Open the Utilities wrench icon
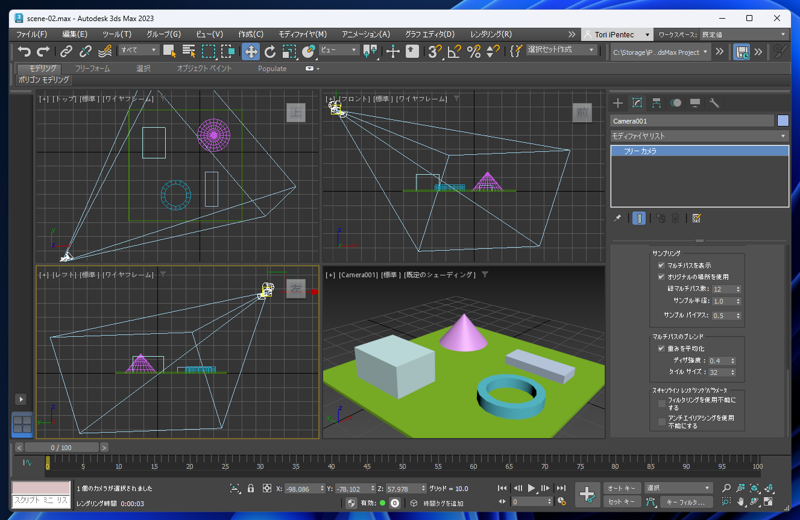 (x=714, y=103)
